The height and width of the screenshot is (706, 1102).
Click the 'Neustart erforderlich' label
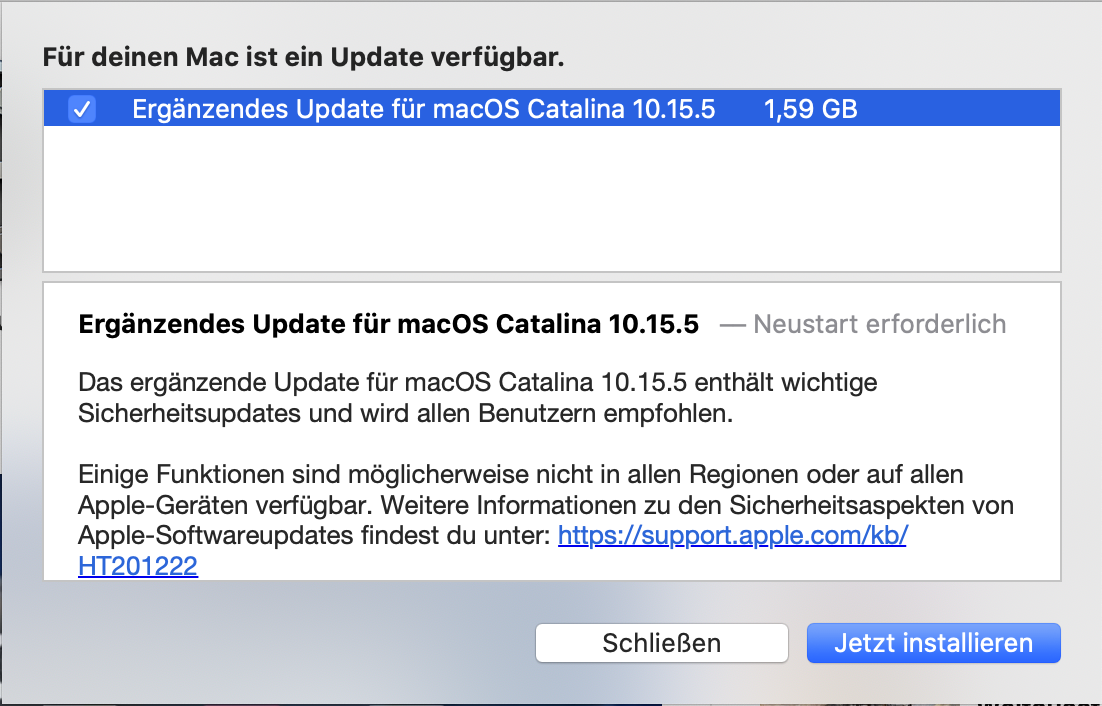pos(879,324)
